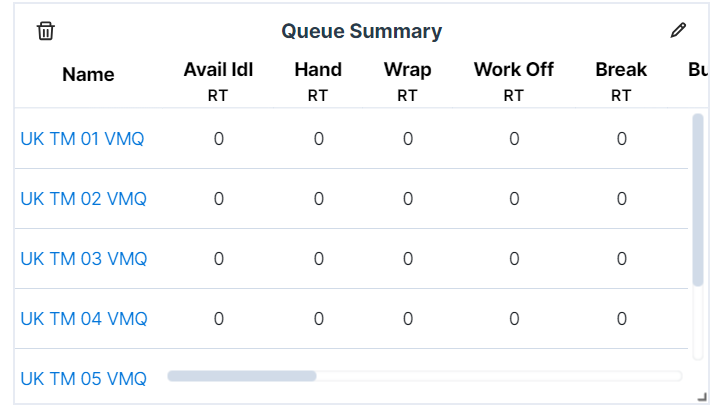Click the Name column header
The image size is (728, 407).
pyautogui.click(x=88, y=75)
